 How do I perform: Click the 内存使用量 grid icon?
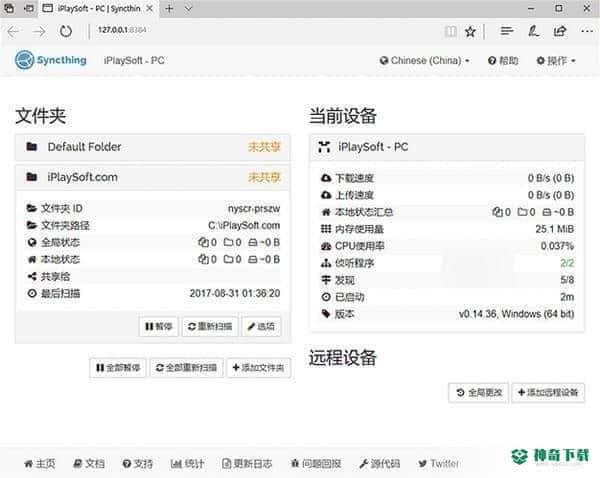point(326,229)
